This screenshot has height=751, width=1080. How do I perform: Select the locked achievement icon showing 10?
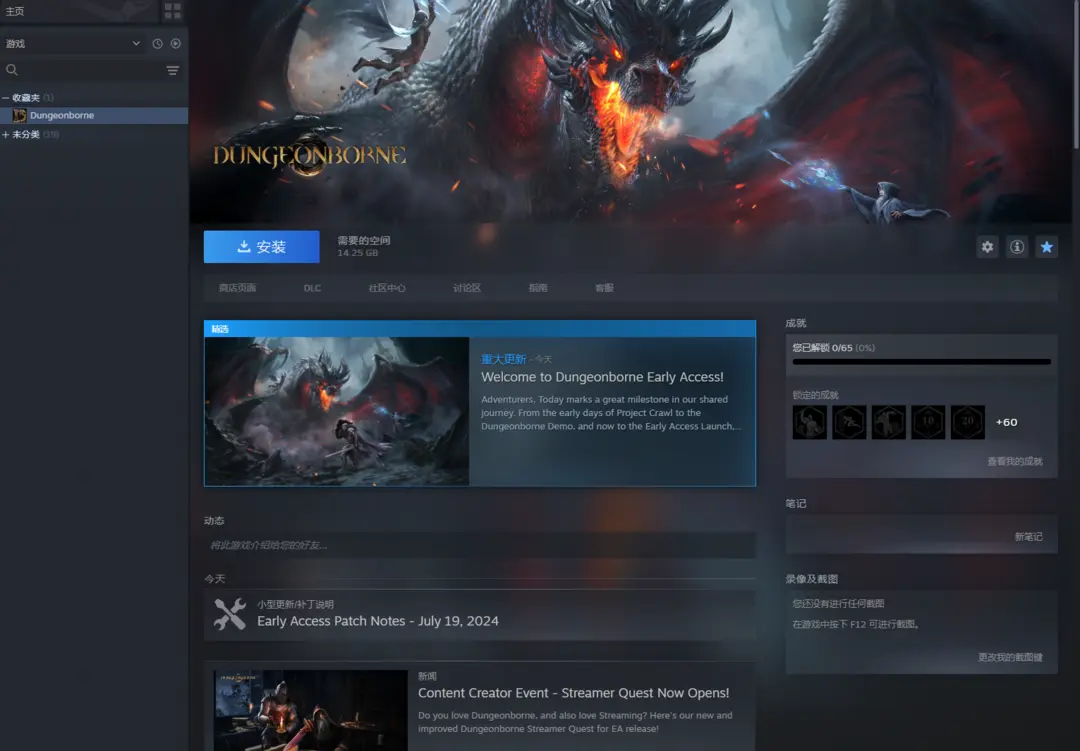tap(928, 422)
